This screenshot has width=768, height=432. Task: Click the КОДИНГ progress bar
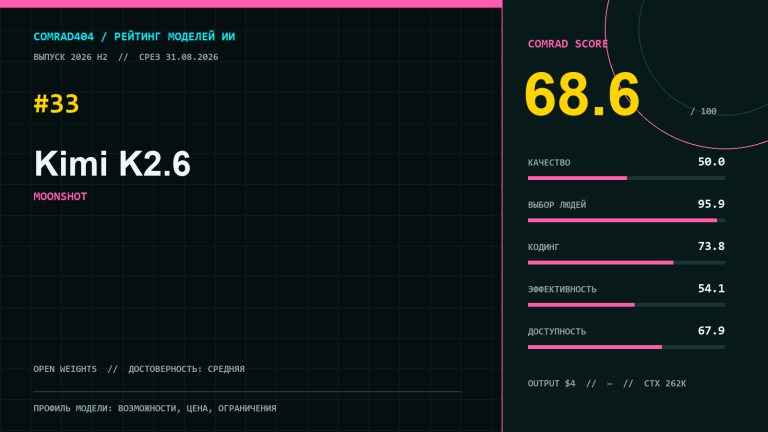[626, 263]
